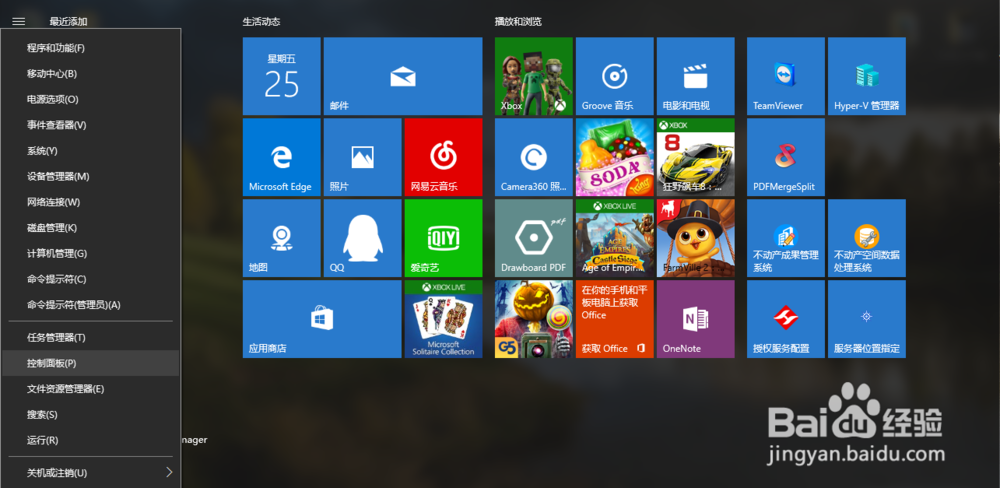Open the 应用商店 store tile
This screenshot has height=488, width=1000.
pos(322,319)
